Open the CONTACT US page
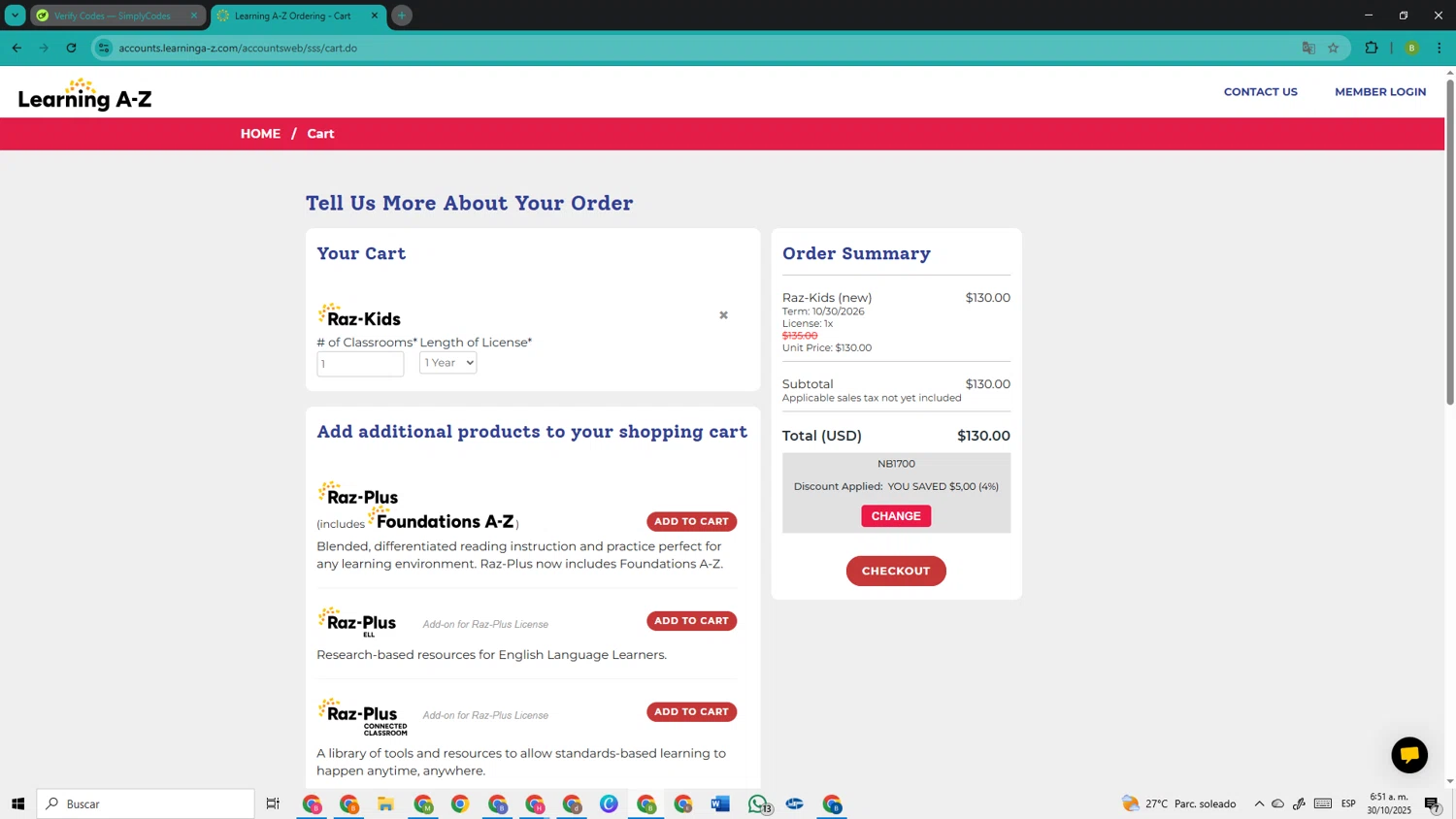The height and width of the screenshot is (819, 1456). 1260,92
